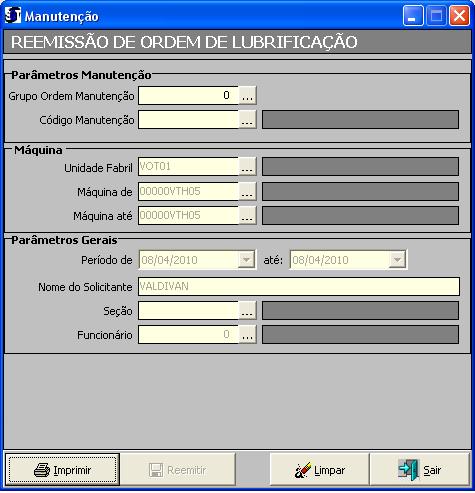This screenshot has width=475, height=493.
Task: Open lookup button for Funcionário
Action: coord(247,335)
